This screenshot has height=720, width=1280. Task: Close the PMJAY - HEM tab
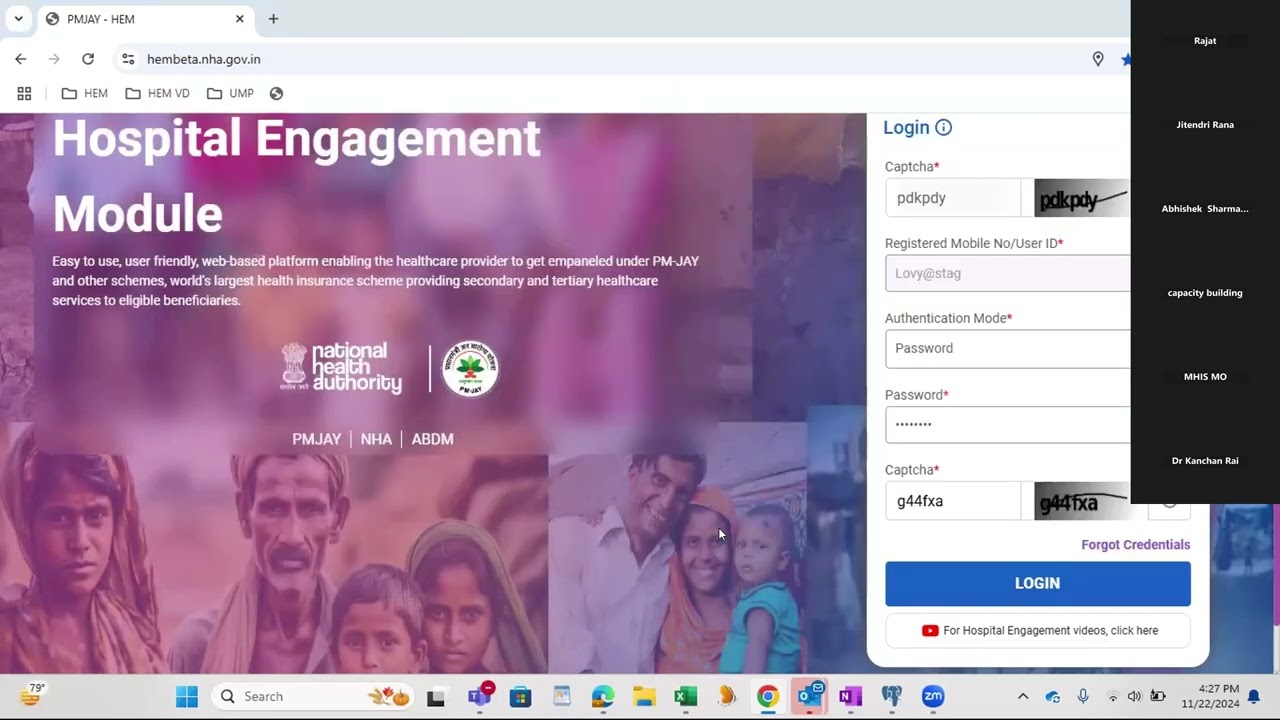click(239, 19)
